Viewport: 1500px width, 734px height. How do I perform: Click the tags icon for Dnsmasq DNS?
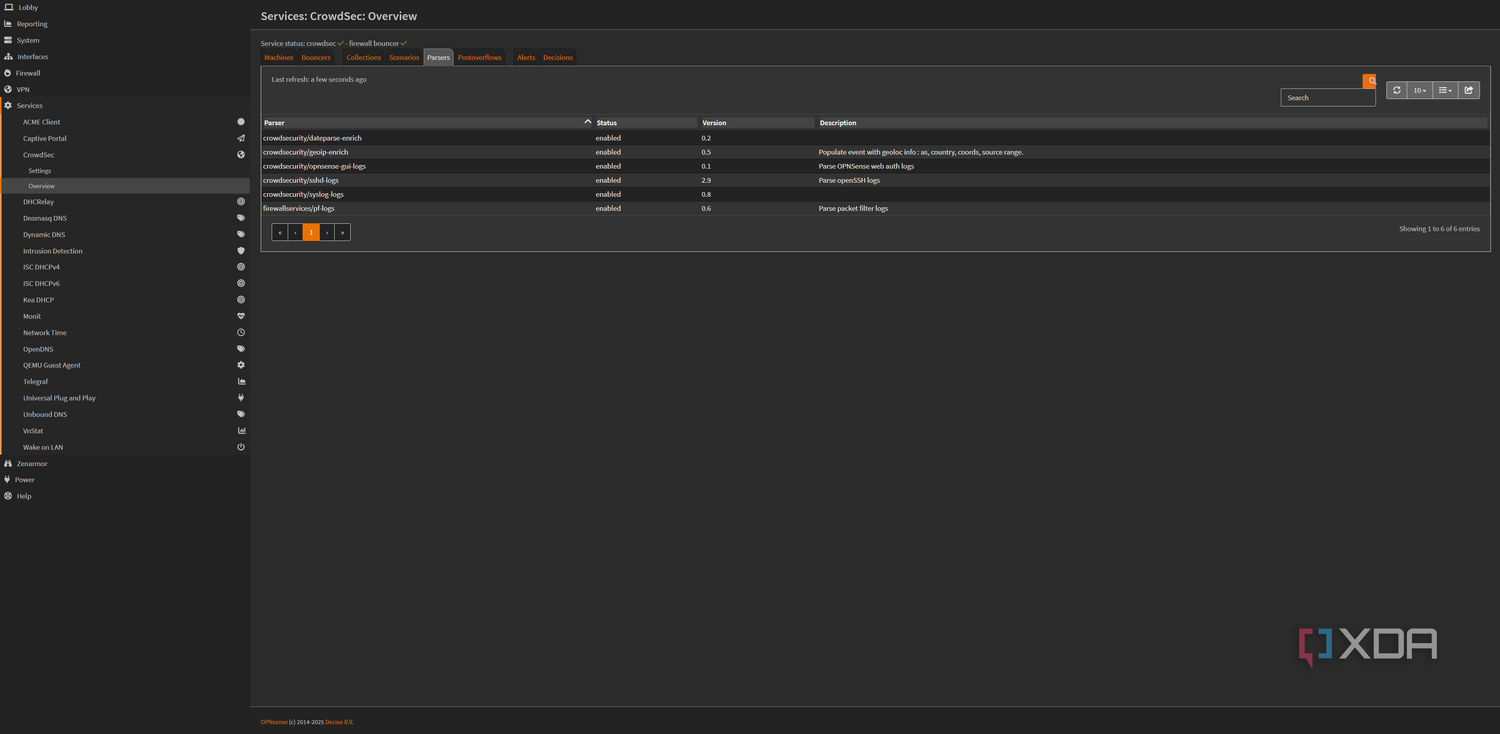(x=241, y=218)
